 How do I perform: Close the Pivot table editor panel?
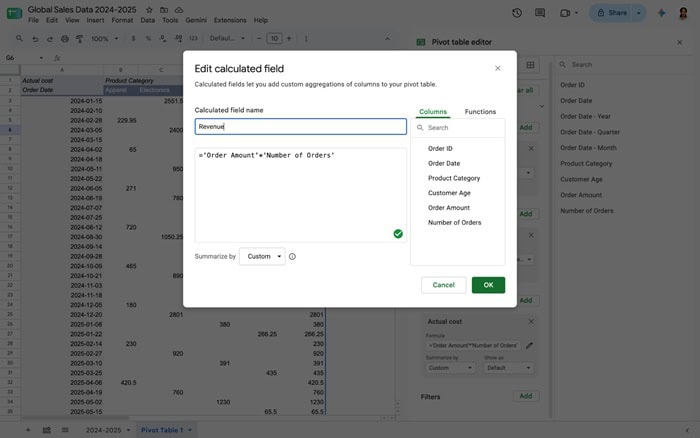pyautogui.click(x=679, y=42)
